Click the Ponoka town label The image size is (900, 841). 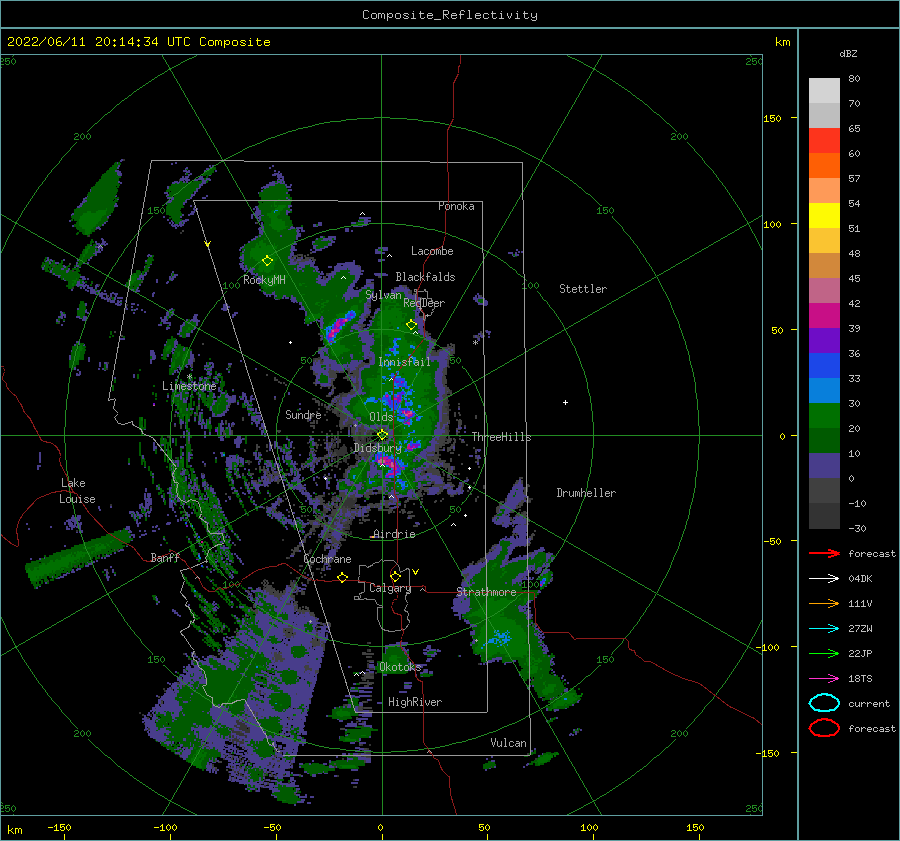pyautogui.click(x=456, y=206)
